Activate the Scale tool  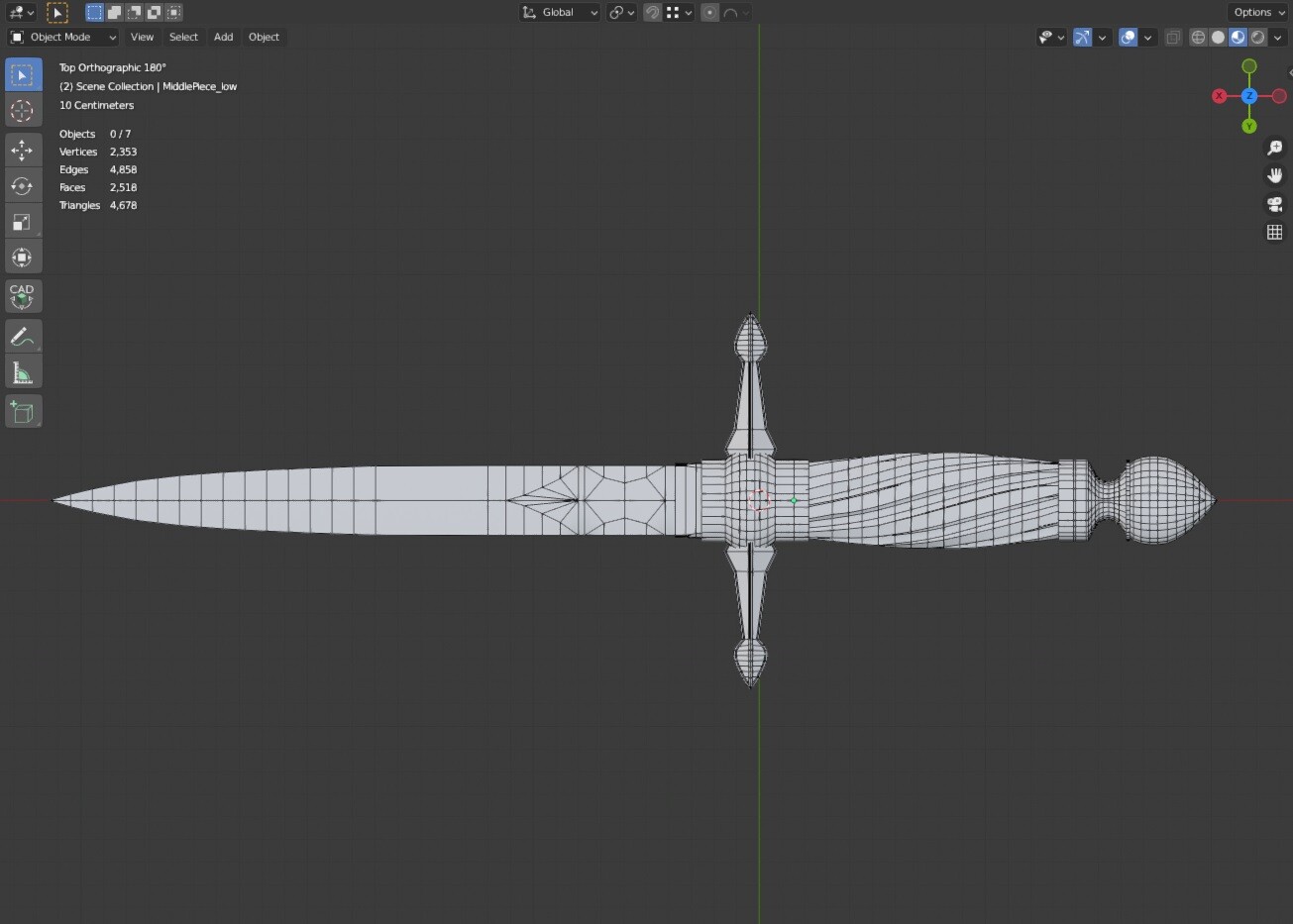(x=23, y=221)
